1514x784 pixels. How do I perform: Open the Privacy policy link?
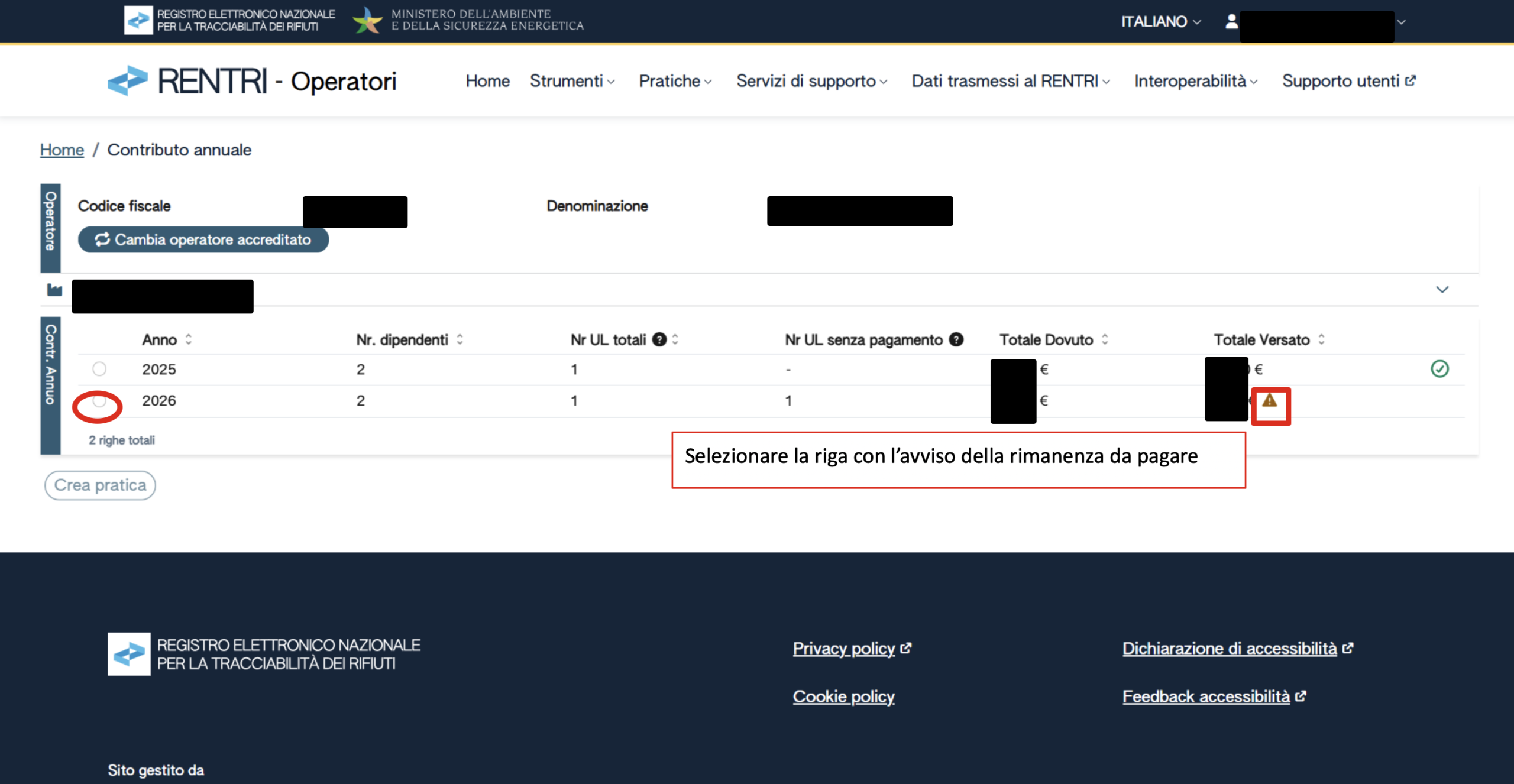[x=843, y=649]
